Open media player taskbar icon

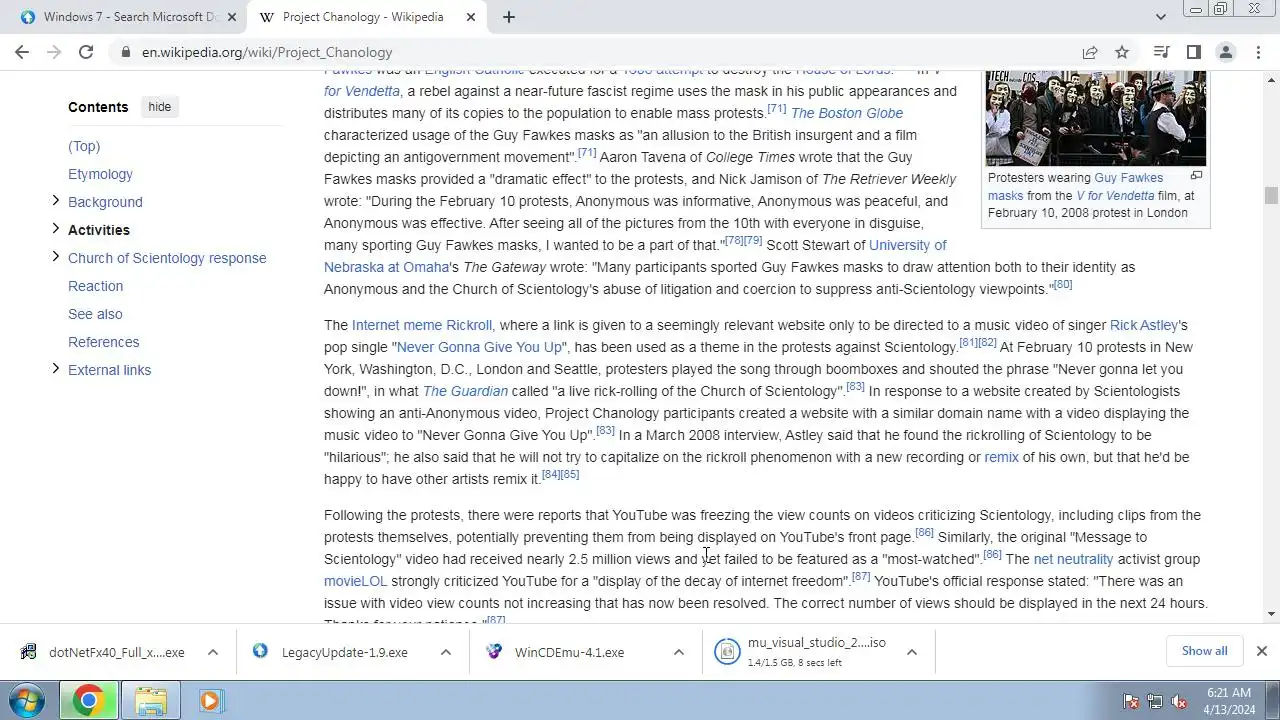pos(211,701)
